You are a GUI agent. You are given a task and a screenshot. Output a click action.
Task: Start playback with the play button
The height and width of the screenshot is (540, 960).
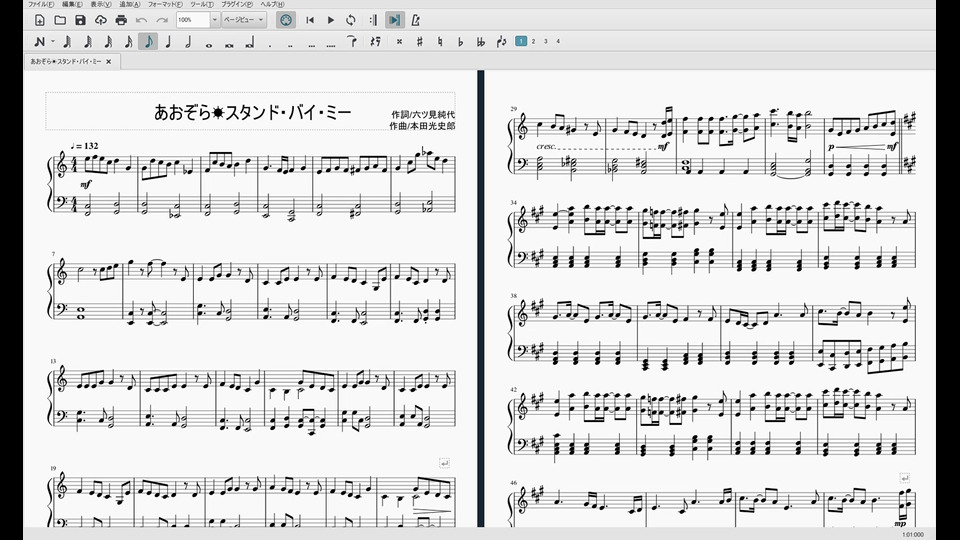point(331,20)
